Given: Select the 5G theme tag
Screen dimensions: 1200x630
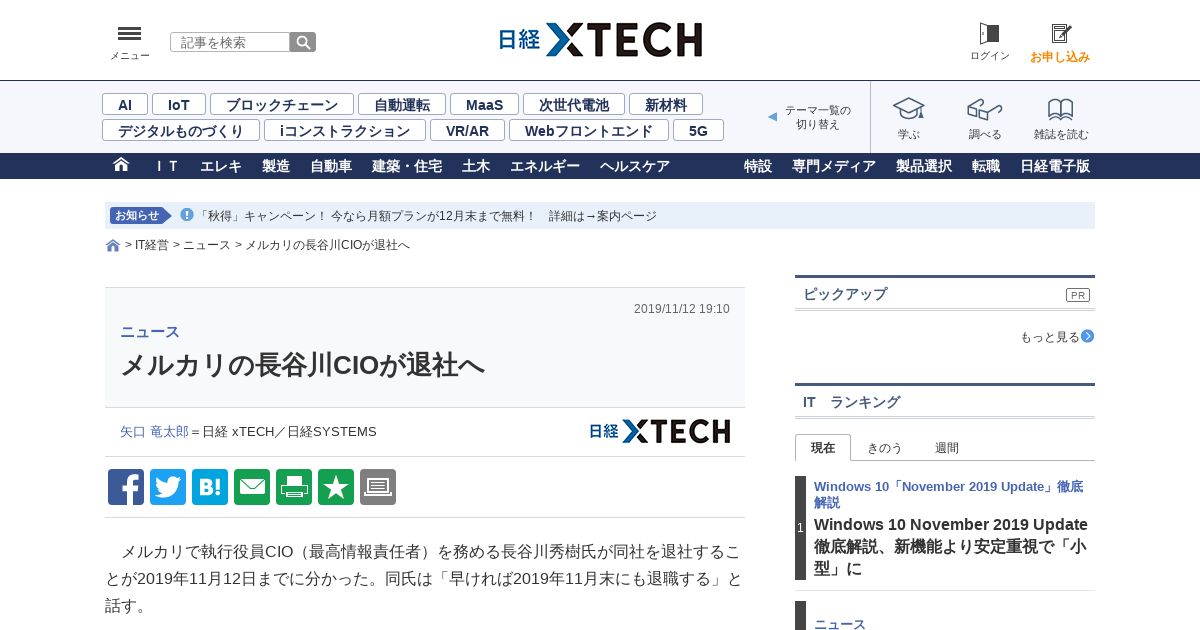Looking at the screenshot, I should pos(698,130).
